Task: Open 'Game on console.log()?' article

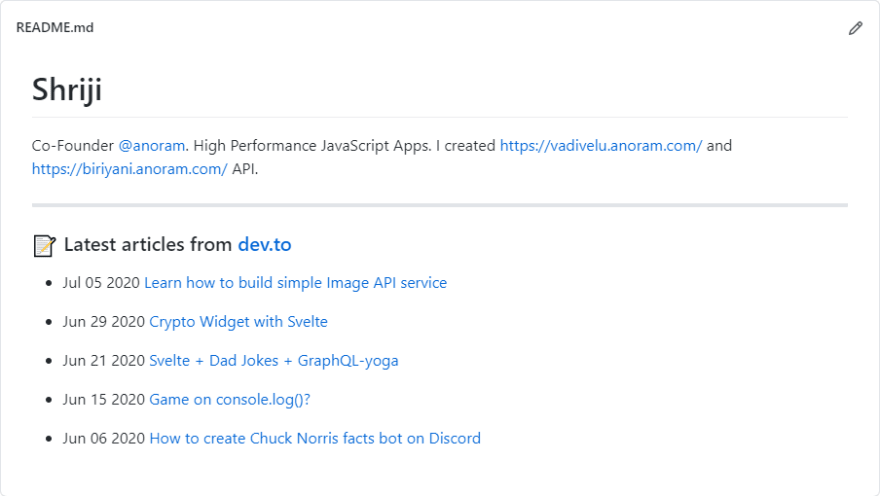Action: 230,399
